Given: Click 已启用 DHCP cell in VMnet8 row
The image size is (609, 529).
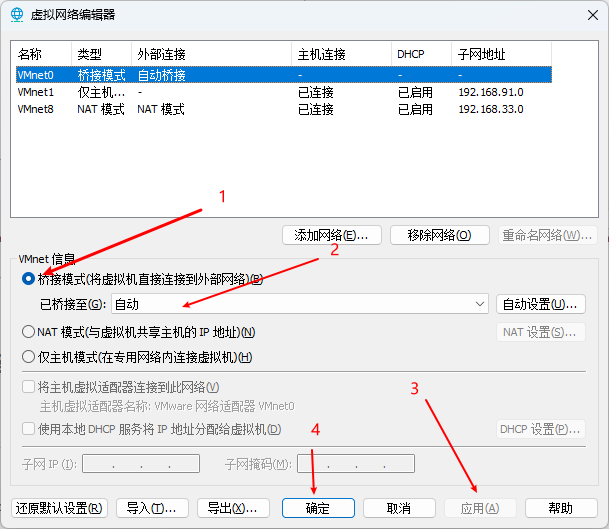Looking at the screenshot, I should (x=415, y=109).
